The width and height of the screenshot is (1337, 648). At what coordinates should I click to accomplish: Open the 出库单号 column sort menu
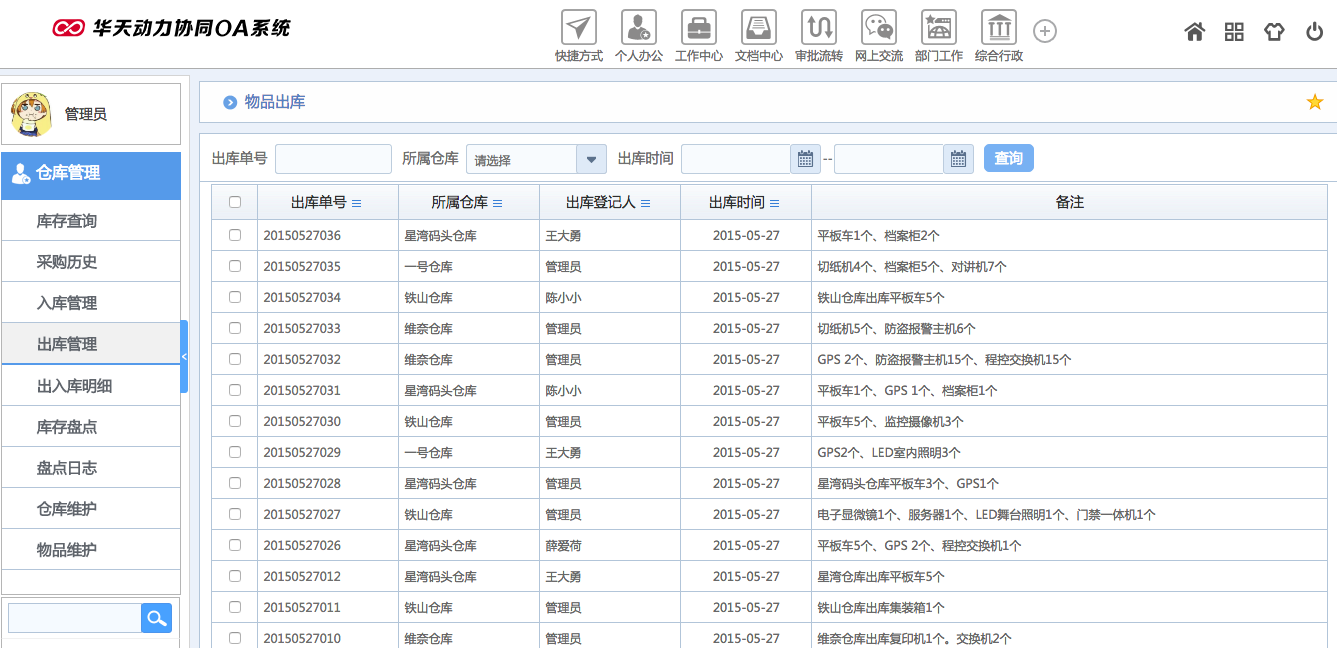357,203
